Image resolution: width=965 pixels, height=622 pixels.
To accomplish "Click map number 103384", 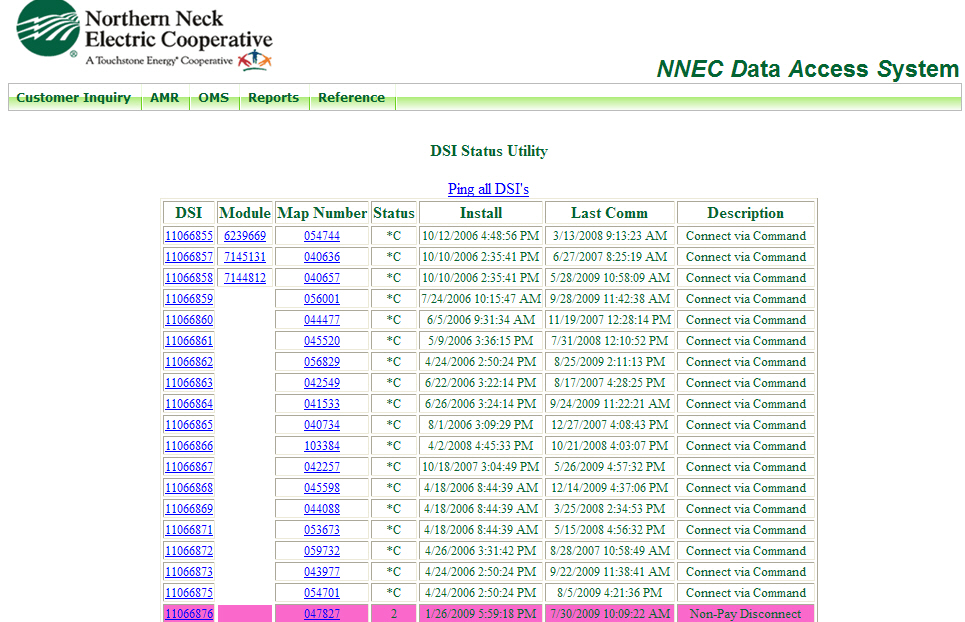I will tap(322, 446).
